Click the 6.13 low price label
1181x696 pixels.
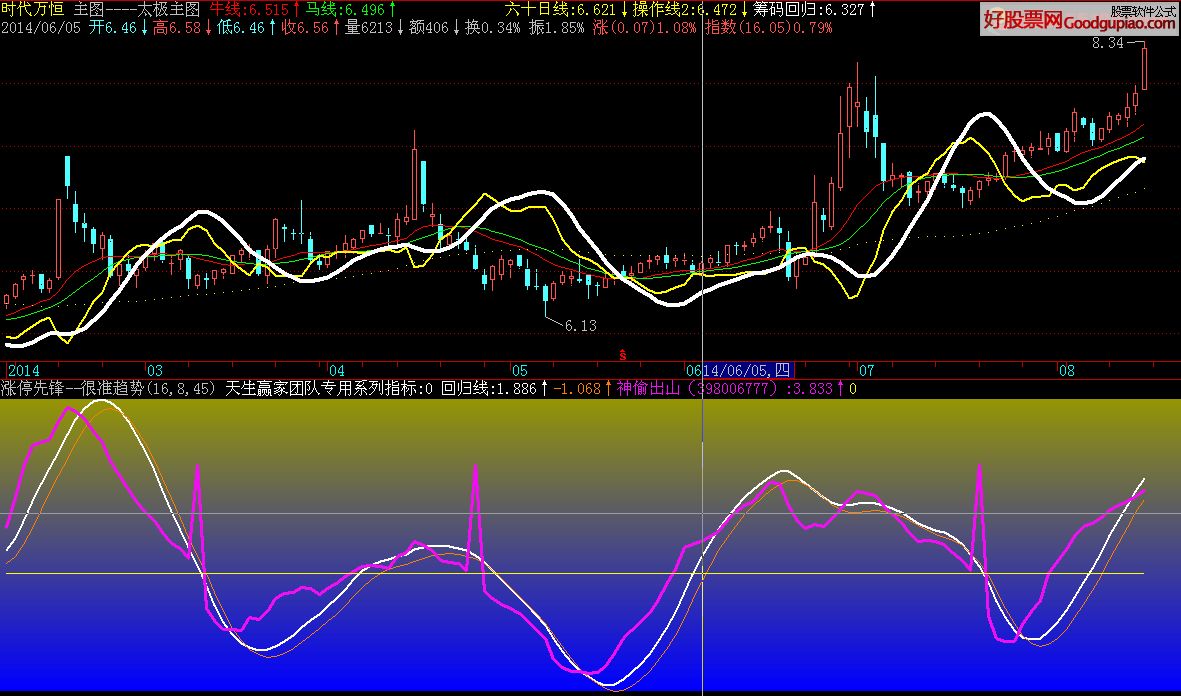[x=580, y=326]
